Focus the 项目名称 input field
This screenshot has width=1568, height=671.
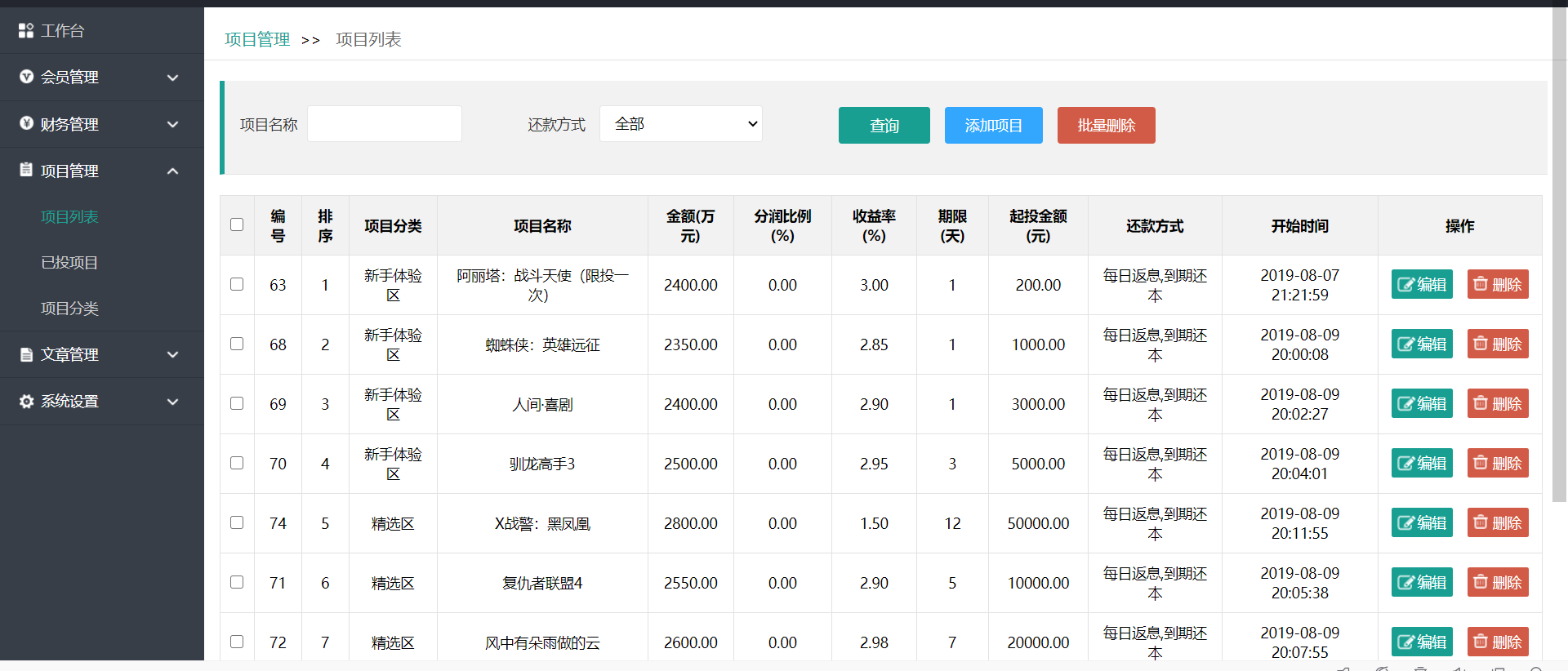pyautogui.click(x=385, y=124)
